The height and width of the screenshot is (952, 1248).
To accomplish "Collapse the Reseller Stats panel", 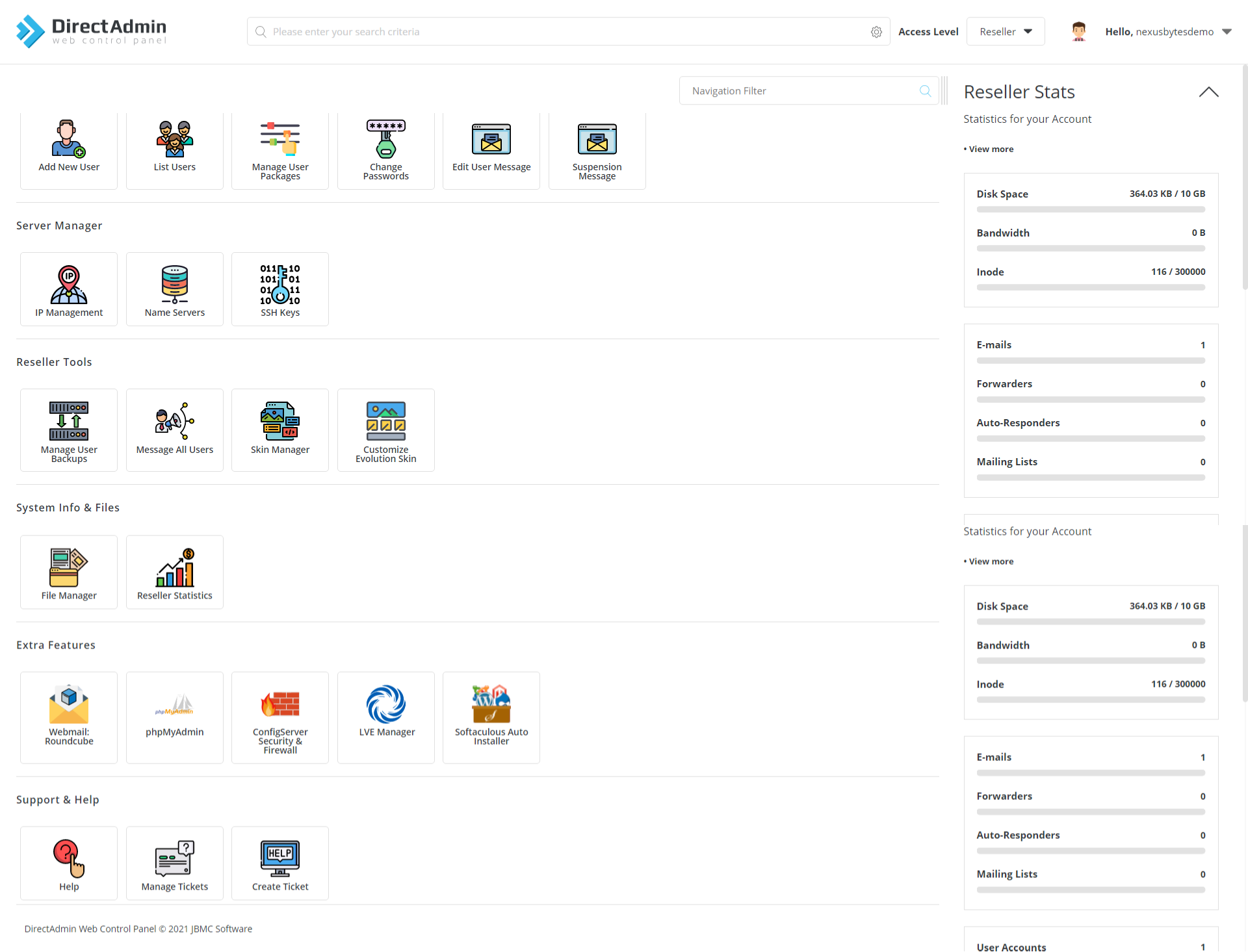I will (x=1208, y=92).
